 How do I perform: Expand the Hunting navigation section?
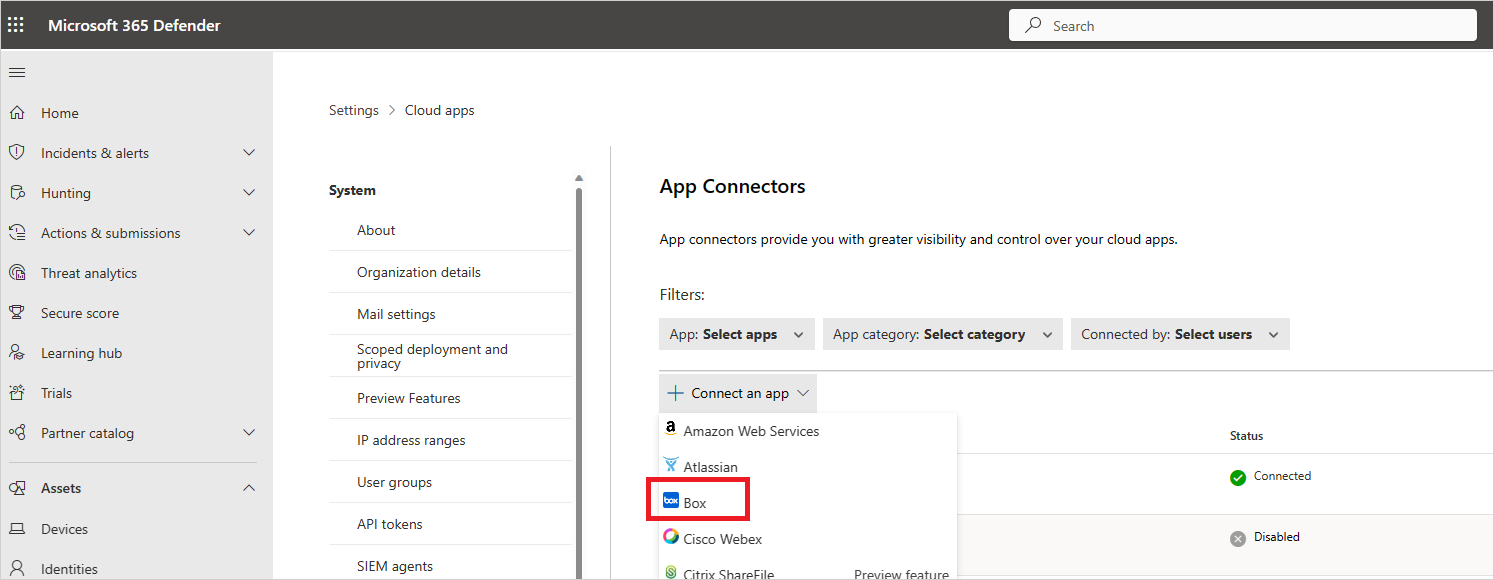coord(249,193)
